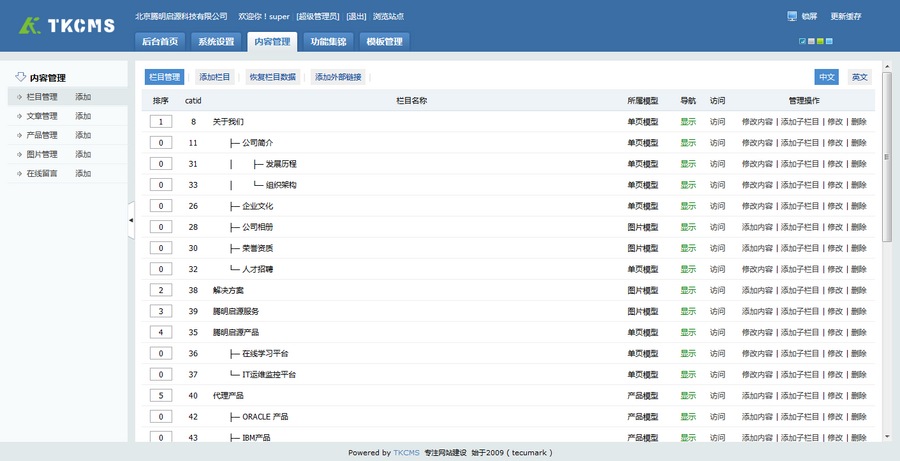Open the 后台首页 tab

160,41
